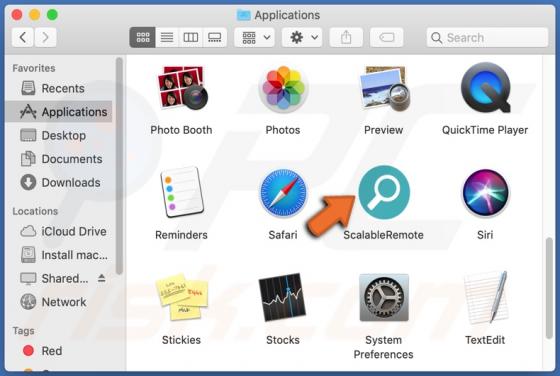Screen dimensions: 560x376
Task: Open the Stocks app icon
Action: pyautogui.click(x=282, y=297)
